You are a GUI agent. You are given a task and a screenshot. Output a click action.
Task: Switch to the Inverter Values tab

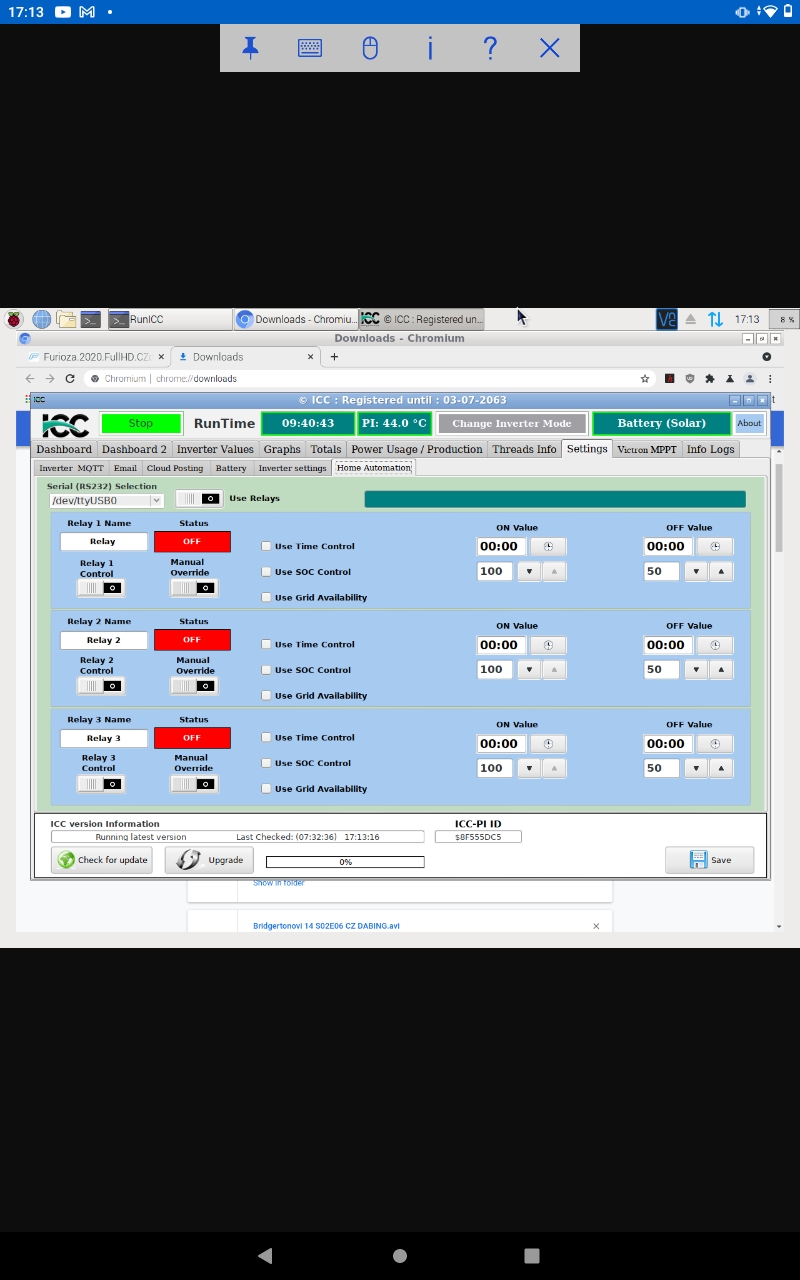(215, 449)
